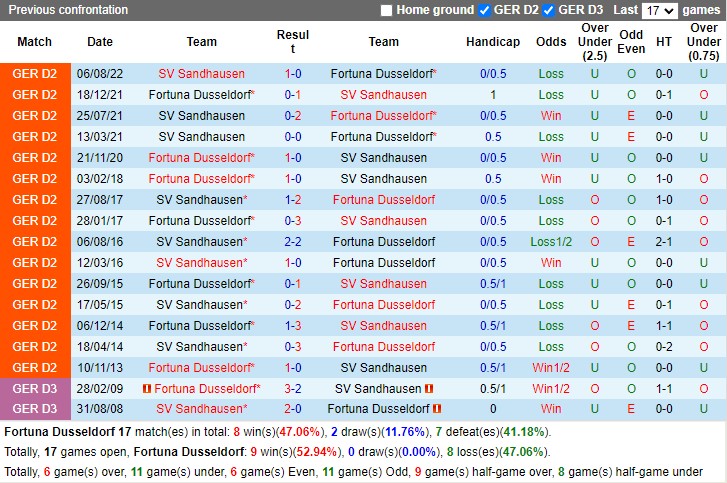
Task: Click the handicap value 1 on 18/12/21
Action: (493, 95)
